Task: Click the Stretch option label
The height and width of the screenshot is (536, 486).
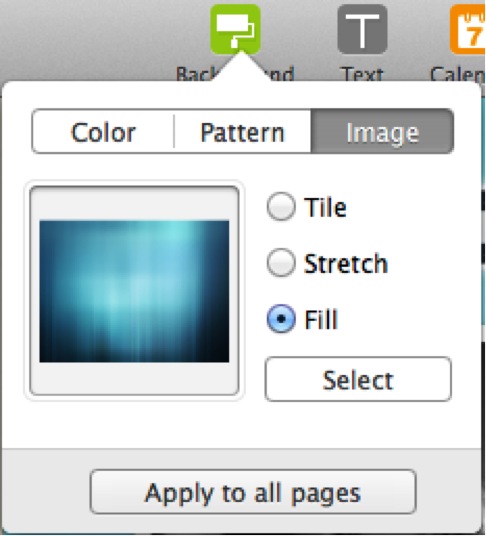Action: (x=346, y=263)
